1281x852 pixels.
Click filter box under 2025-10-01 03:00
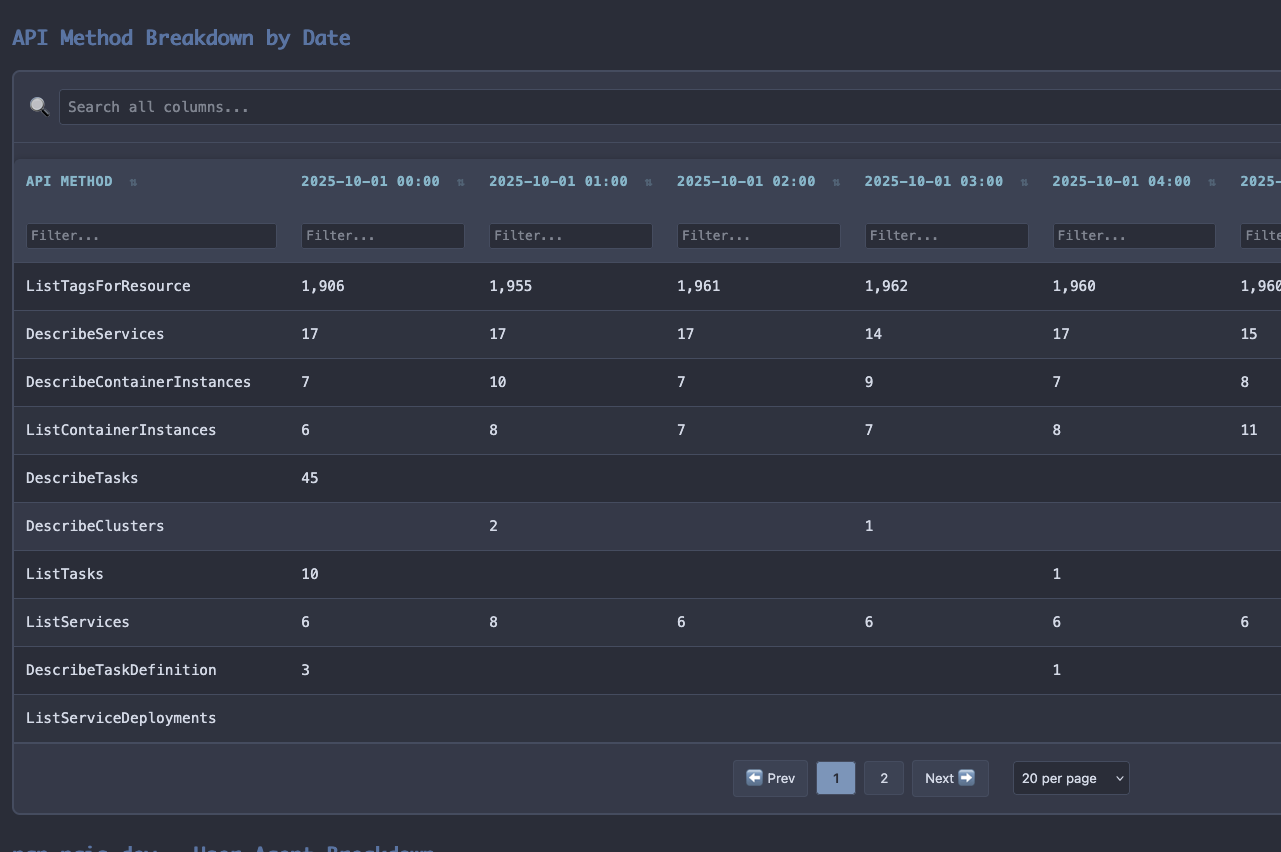pos(946,236)
